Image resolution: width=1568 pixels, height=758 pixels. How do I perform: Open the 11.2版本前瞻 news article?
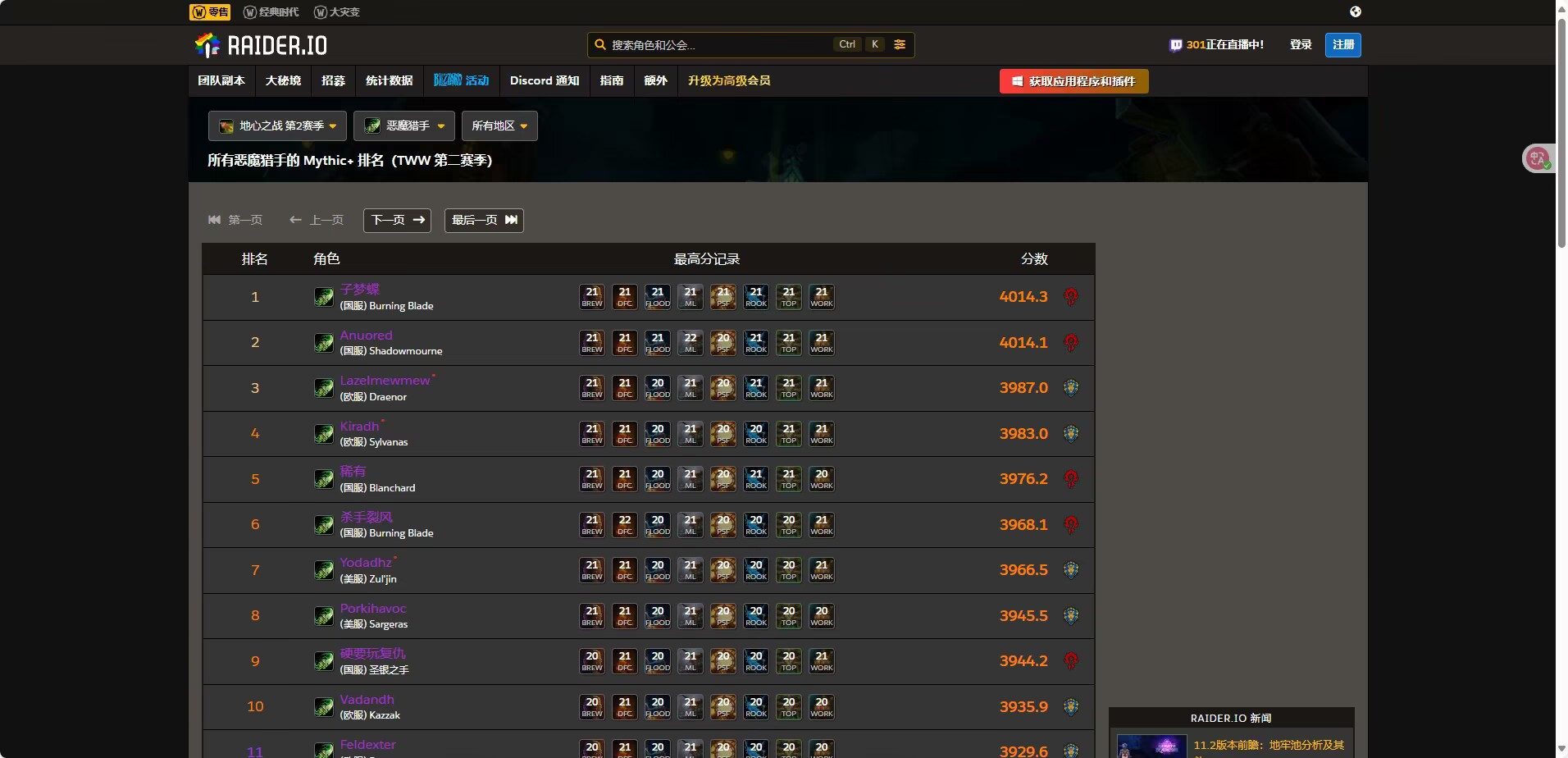pyautogui.click(x=1269, y=746)
